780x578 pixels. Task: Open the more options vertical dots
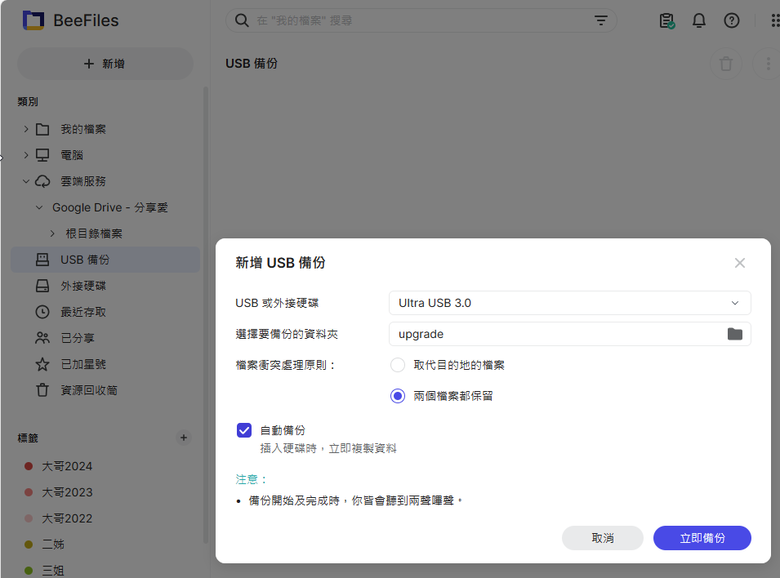768,64
